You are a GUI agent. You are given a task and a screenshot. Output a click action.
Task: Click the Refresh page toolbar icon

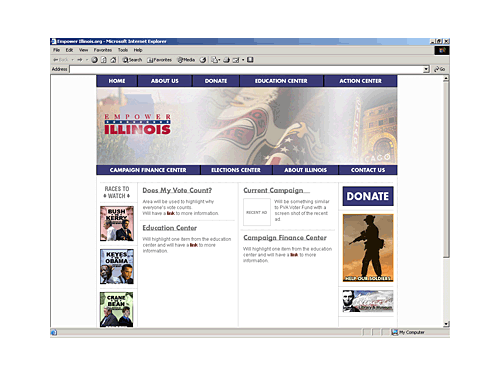pyautogui.click(x=104, y=60)
